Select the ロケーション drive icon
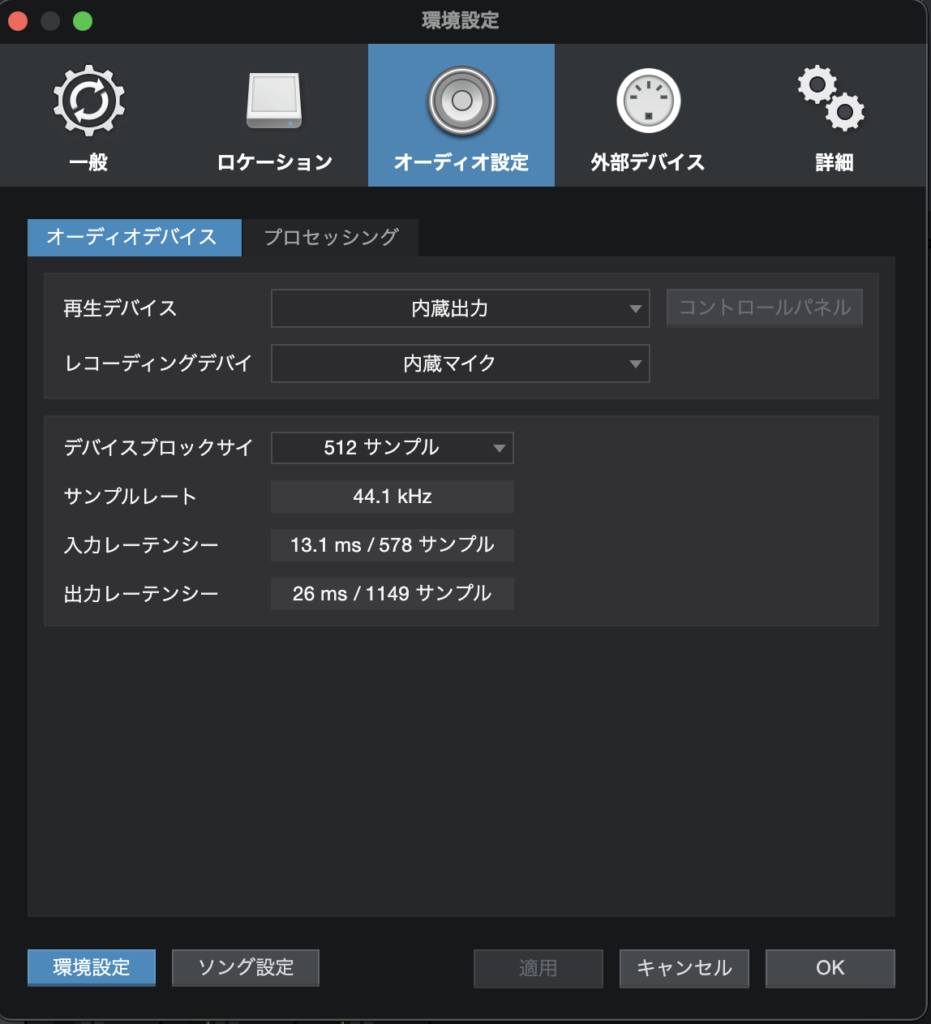 click(274, 104)
